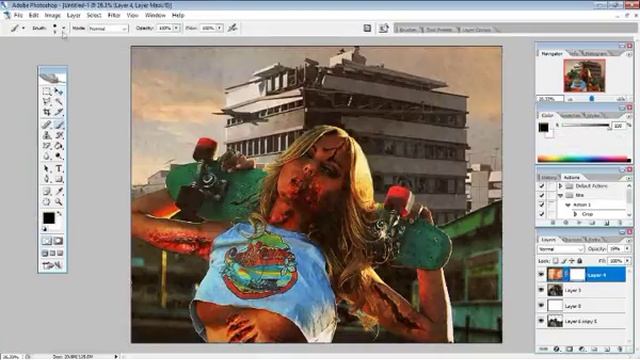
Task: Select the Hand tool
Action: point(47,202)
